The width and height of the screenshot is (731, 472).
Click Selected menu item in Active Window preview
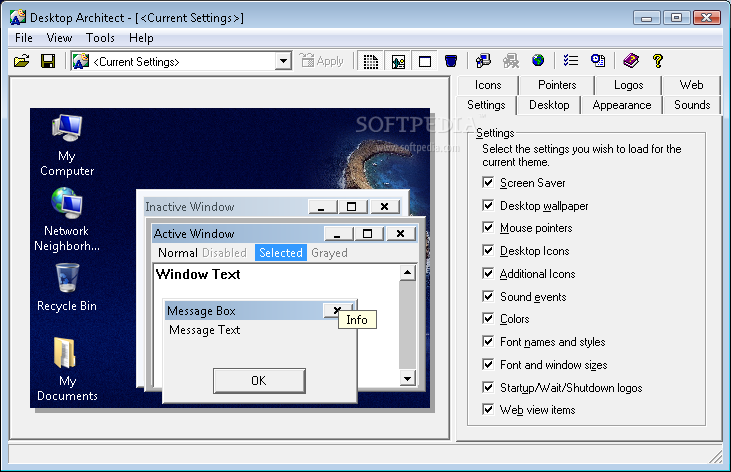tap(281, 253)
